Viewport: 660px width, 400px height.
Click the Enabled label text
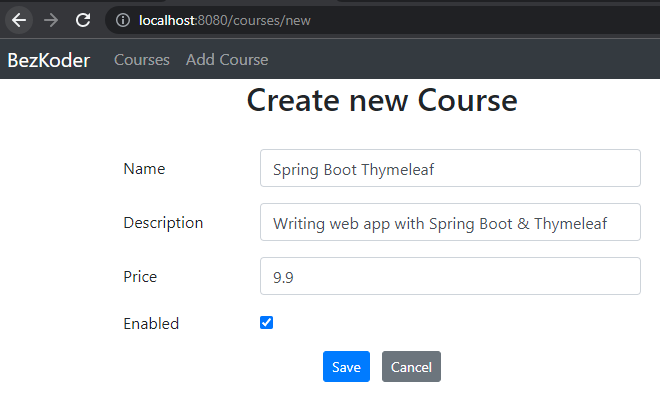tap(151, 323)
